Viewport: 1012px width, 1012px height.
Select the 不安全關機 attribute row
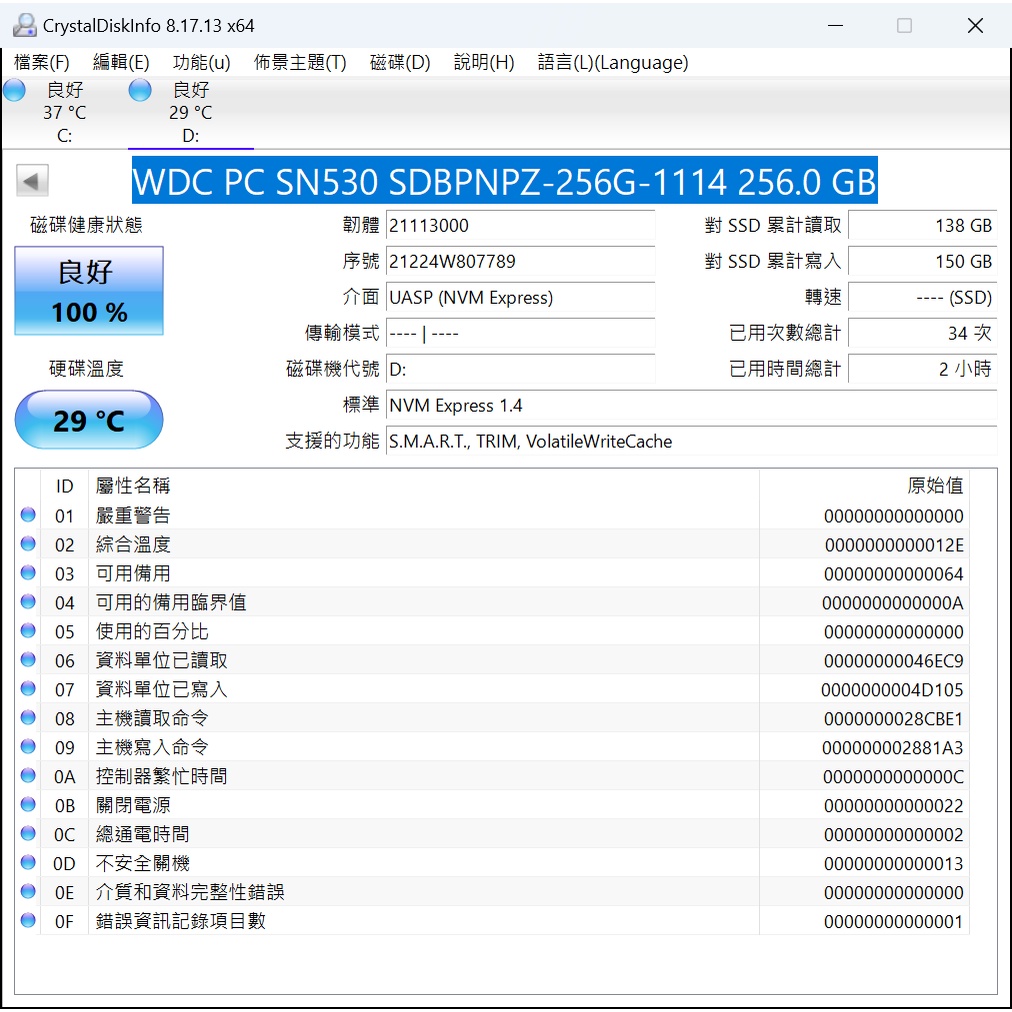[400, 863]
